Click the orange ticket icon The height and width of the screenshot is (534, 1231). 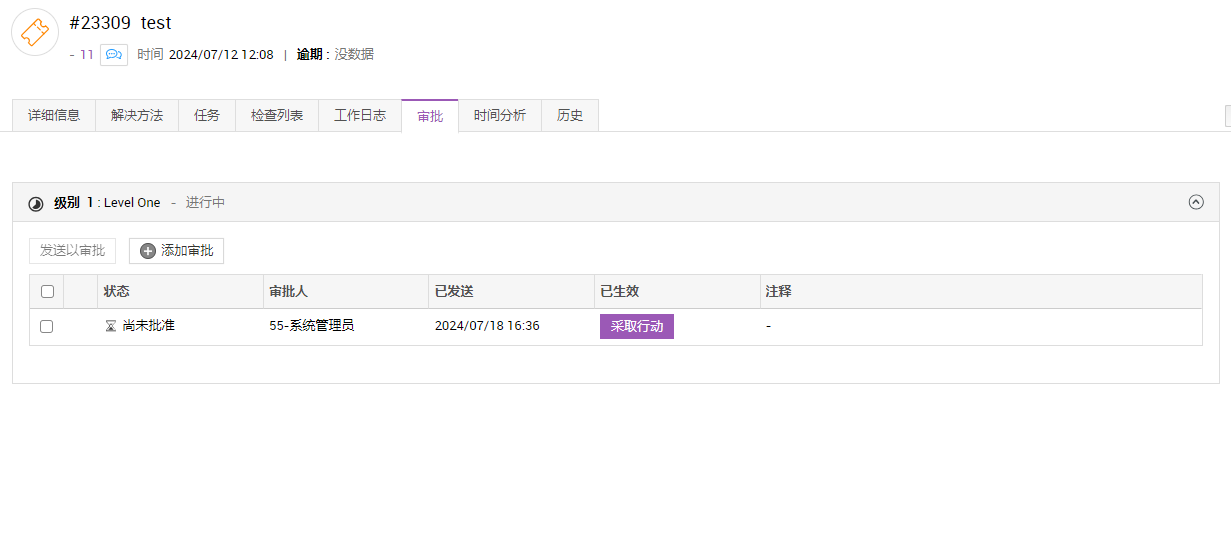pos(35,32)
